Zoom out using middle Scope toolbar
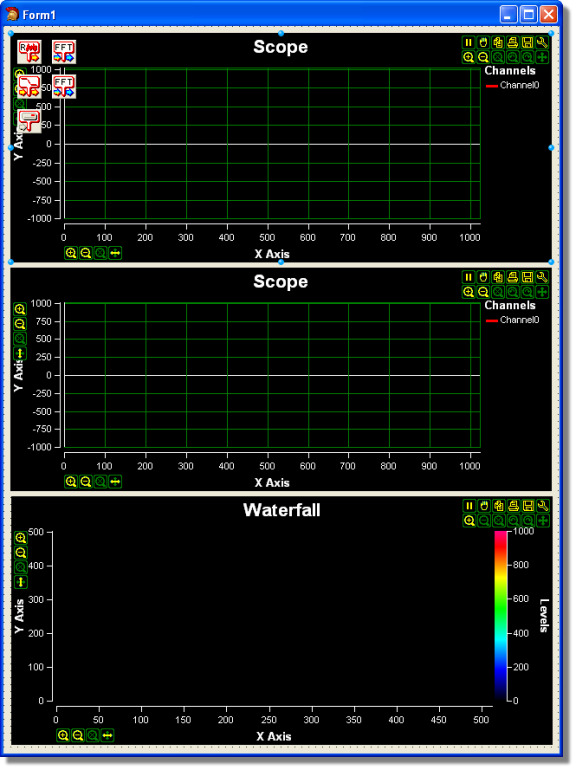 [x=484, y=292]
